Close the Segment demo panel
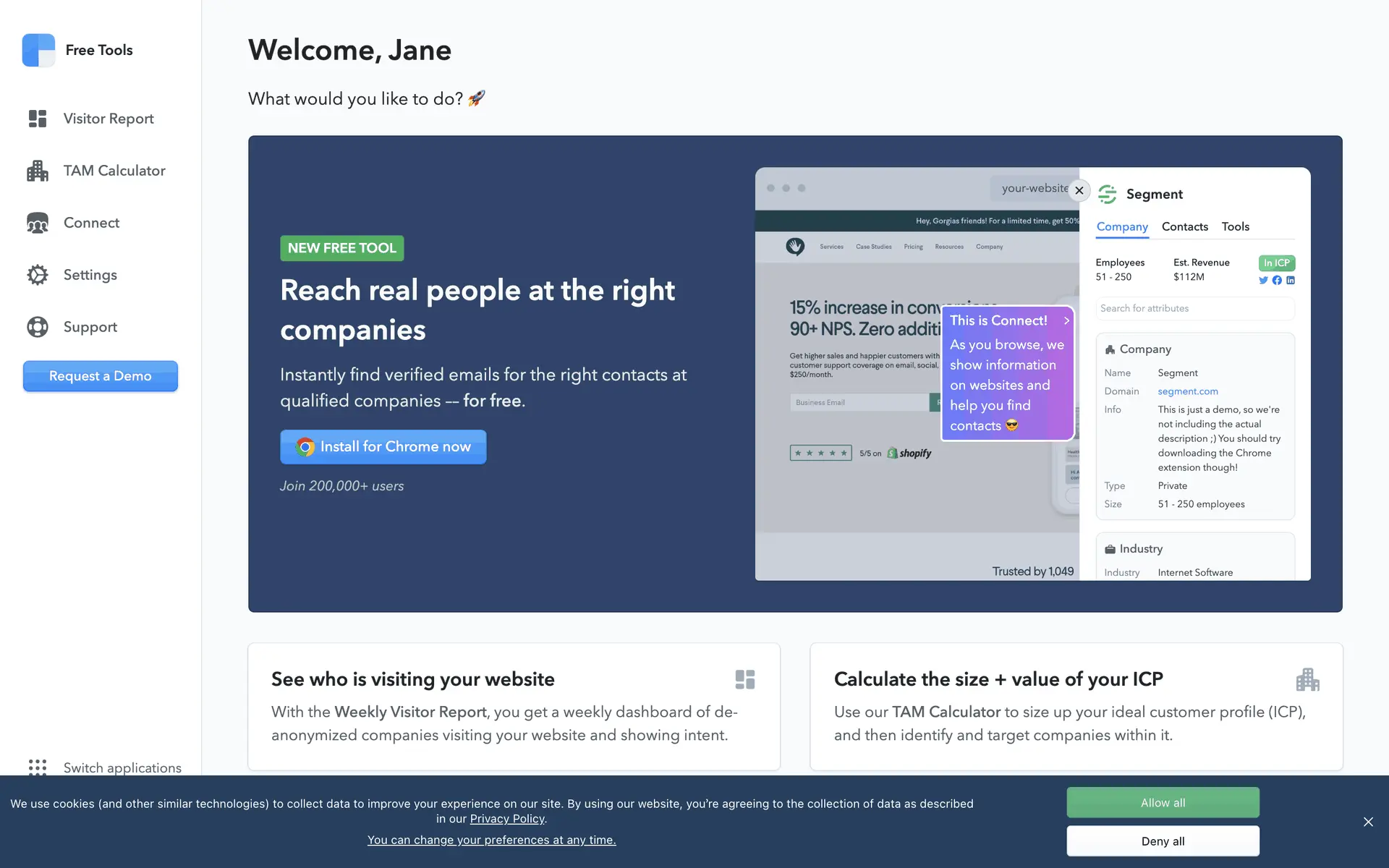The width and height of the screenshot is (1389, 868). [x=1079, y=190]
